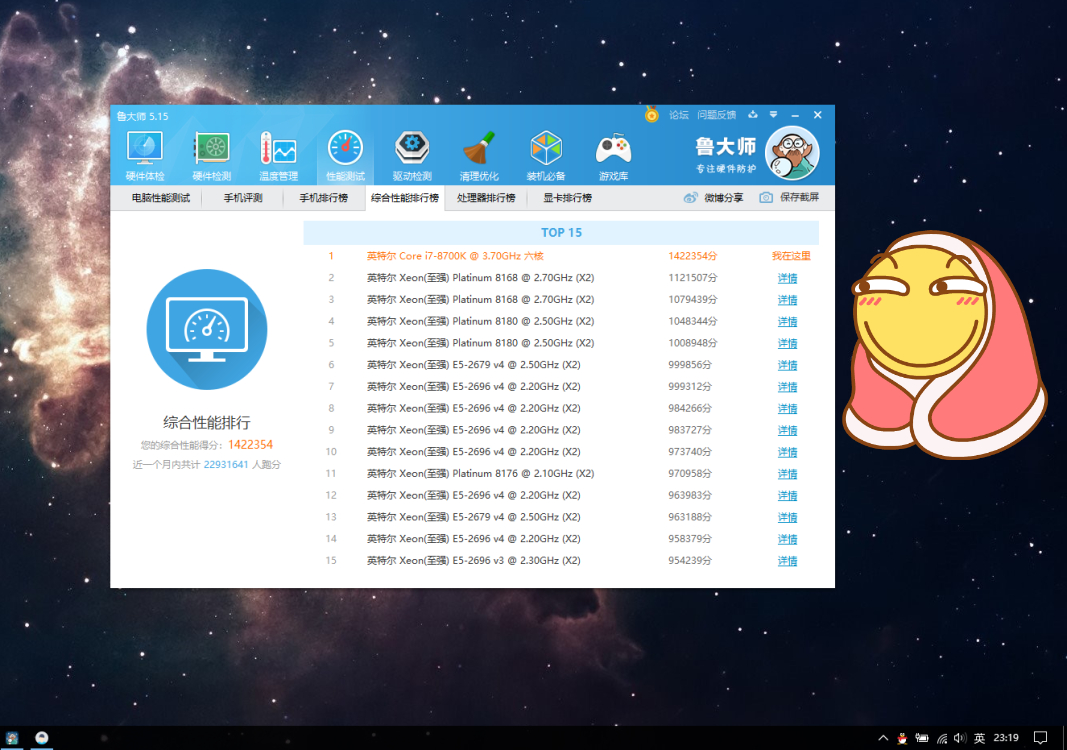Click the large benchmark monitor gauge icon
1067x750 pixels.
click(207, 329)
